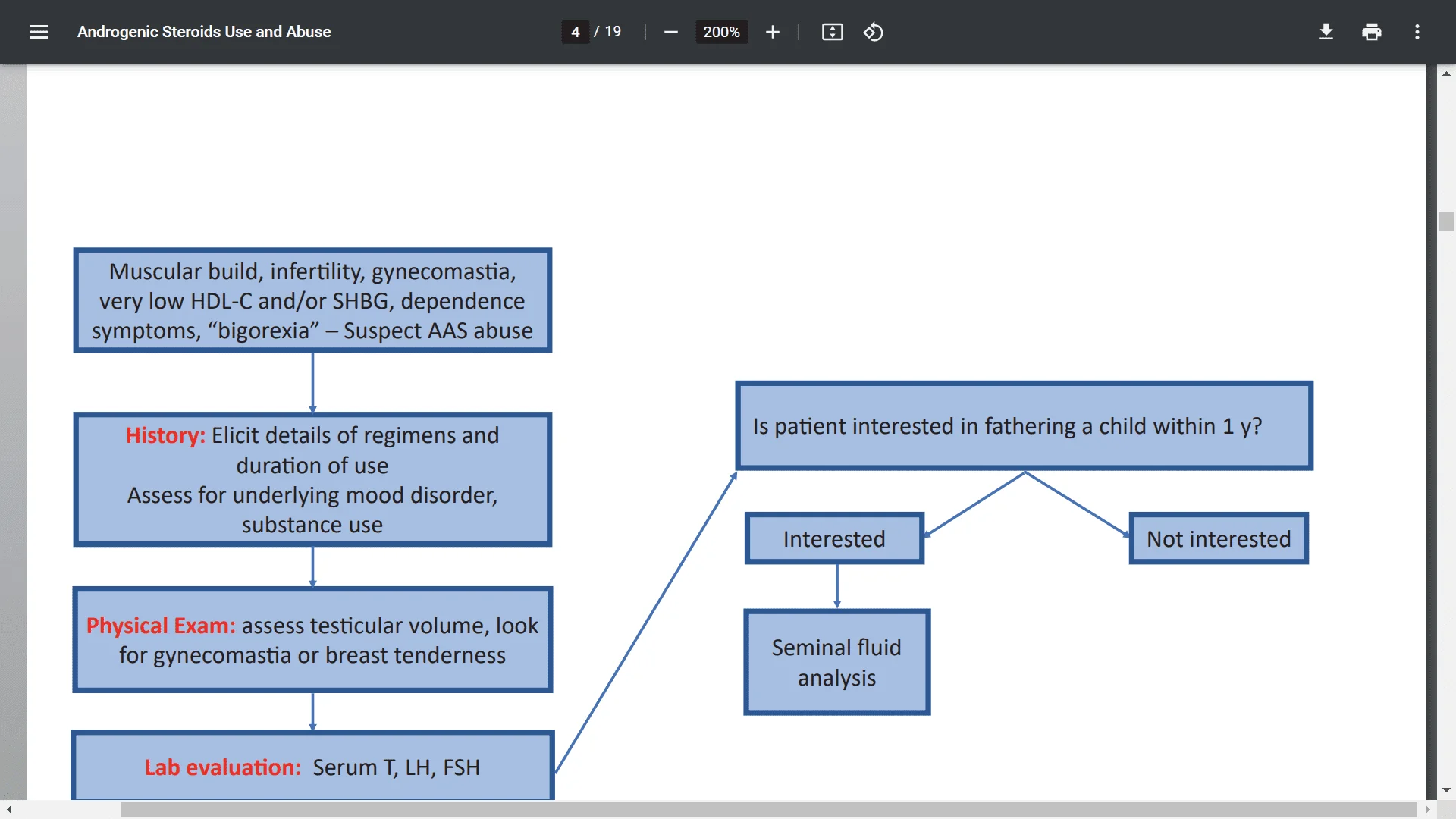Click the vertical scrollbar thumb
This screenshot has height=819, width=1456.
[1446, 221]
